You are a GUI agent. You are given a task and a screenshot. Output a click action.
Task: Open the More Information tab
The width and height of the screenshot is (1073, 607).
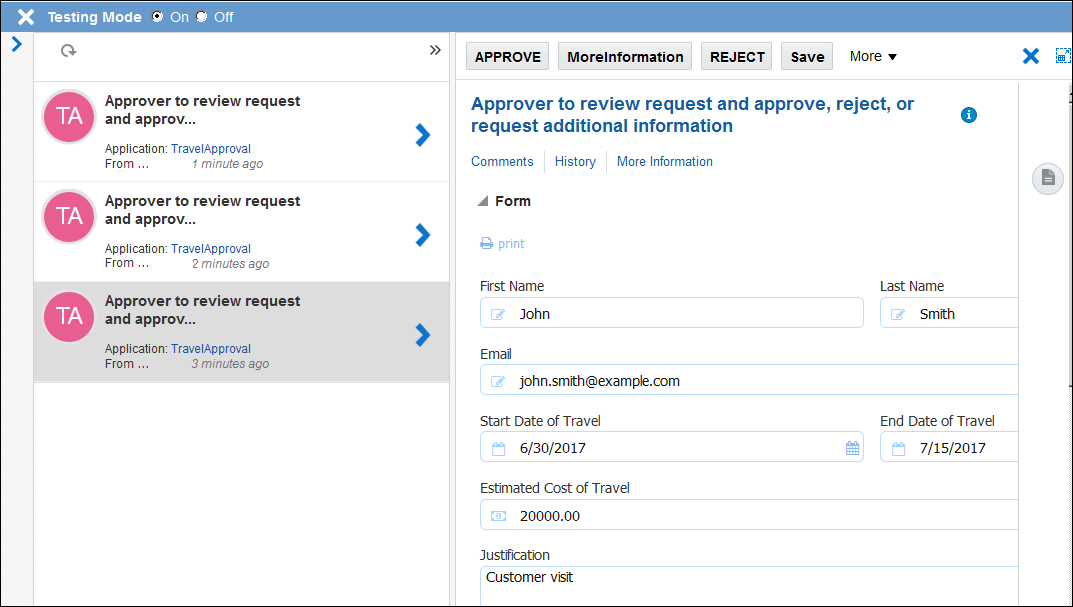[664, 162]
